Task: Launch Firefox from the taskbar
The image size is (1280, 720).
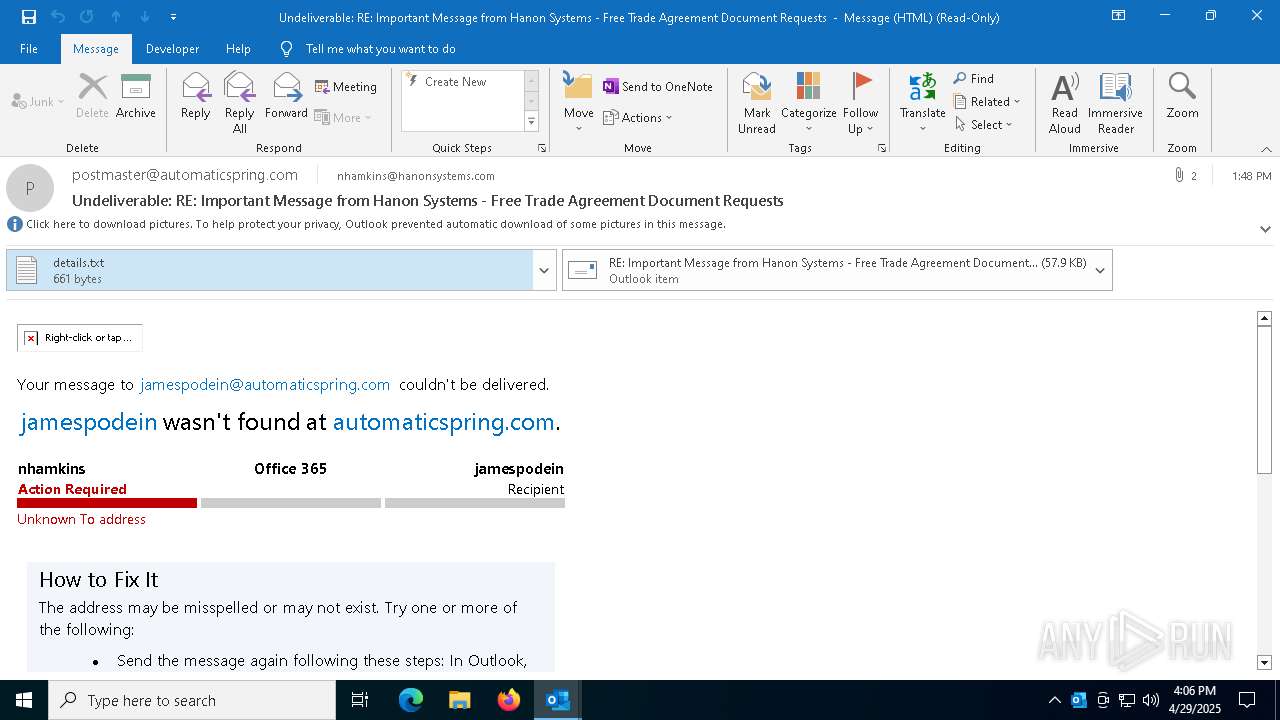Action: 509,700
